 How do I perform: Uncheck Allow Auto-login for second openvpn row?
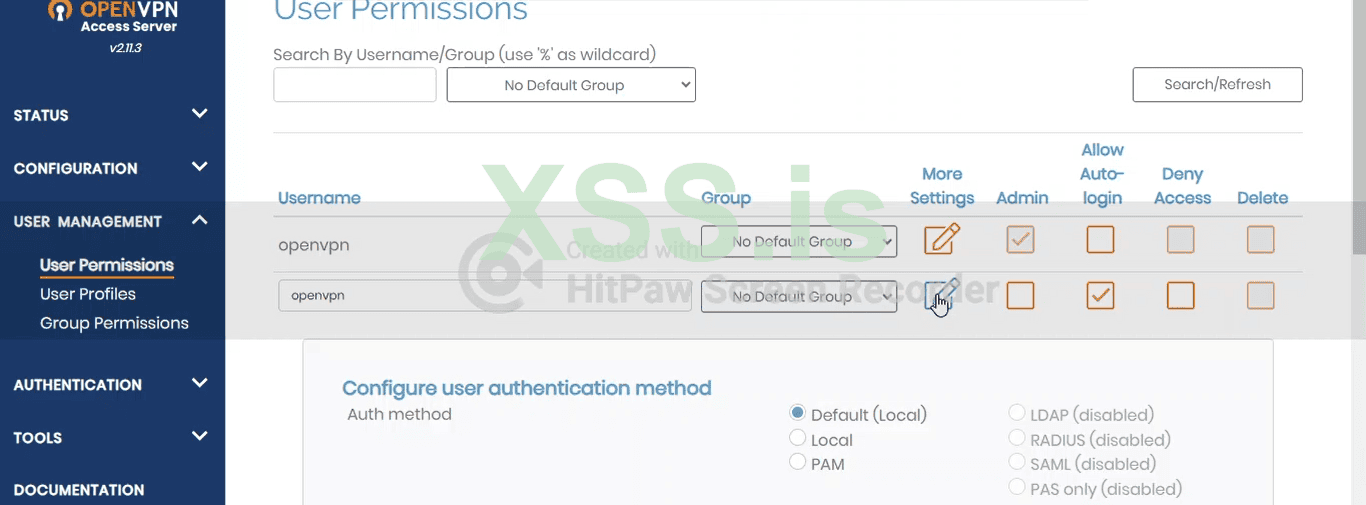pyautogui.click(x=1100, y=296)
